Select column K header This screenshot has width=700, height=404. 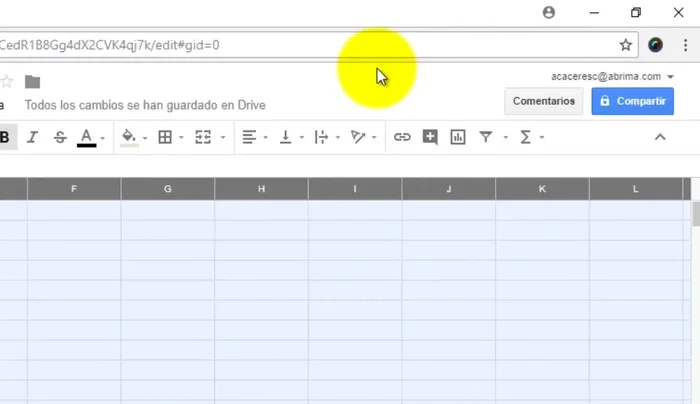(542, 189)
